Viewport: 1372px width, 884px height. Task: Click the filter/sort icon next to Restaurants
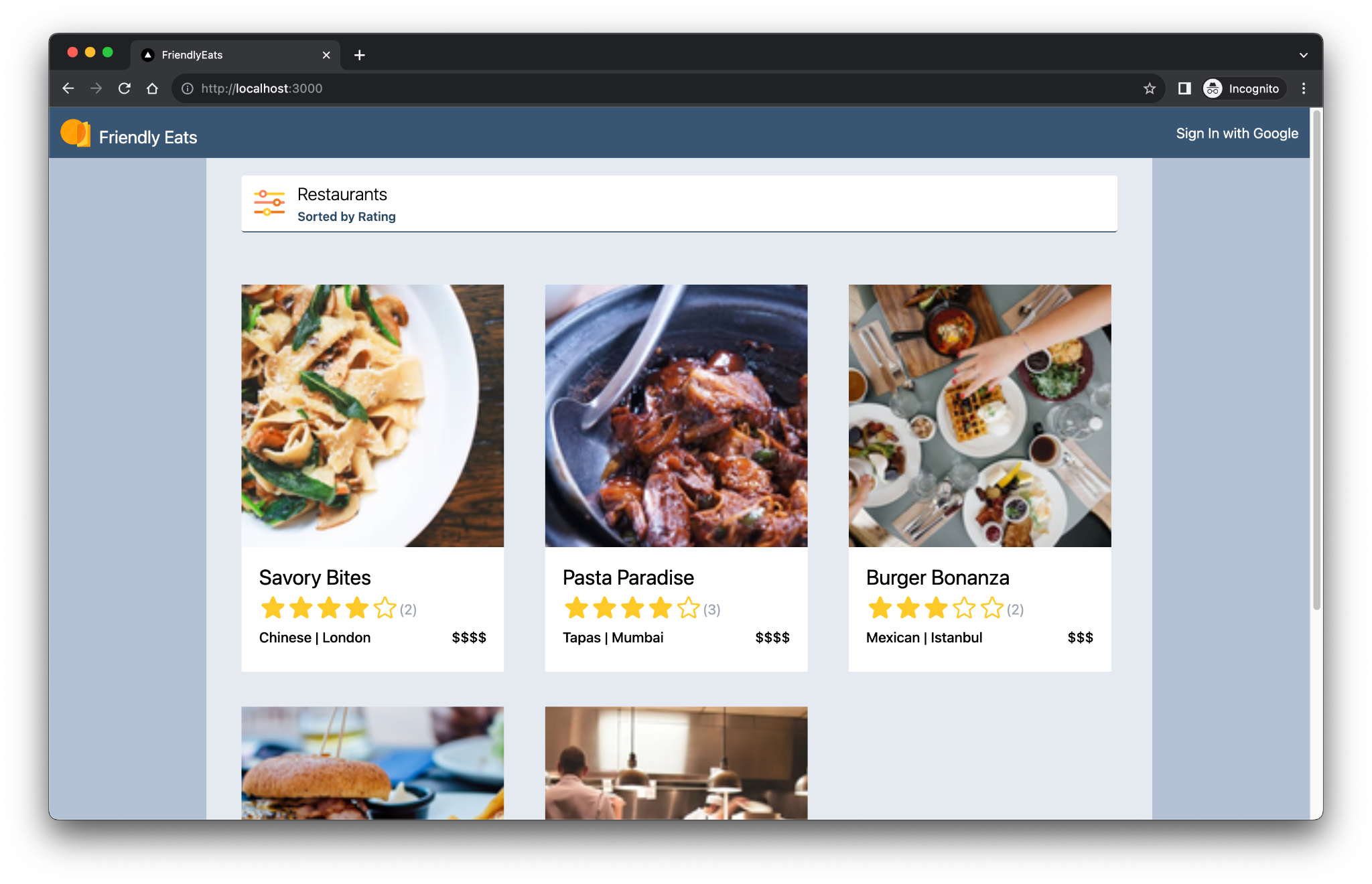pos(270,204)
